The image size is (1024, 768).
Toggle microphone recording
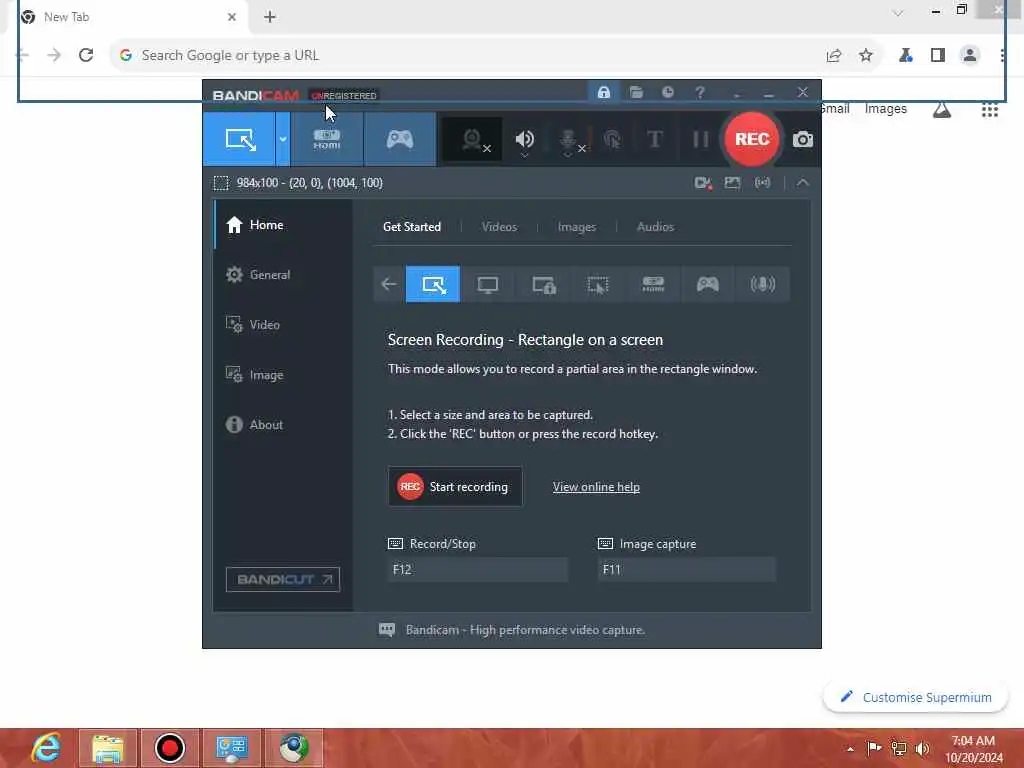[570, 140]
